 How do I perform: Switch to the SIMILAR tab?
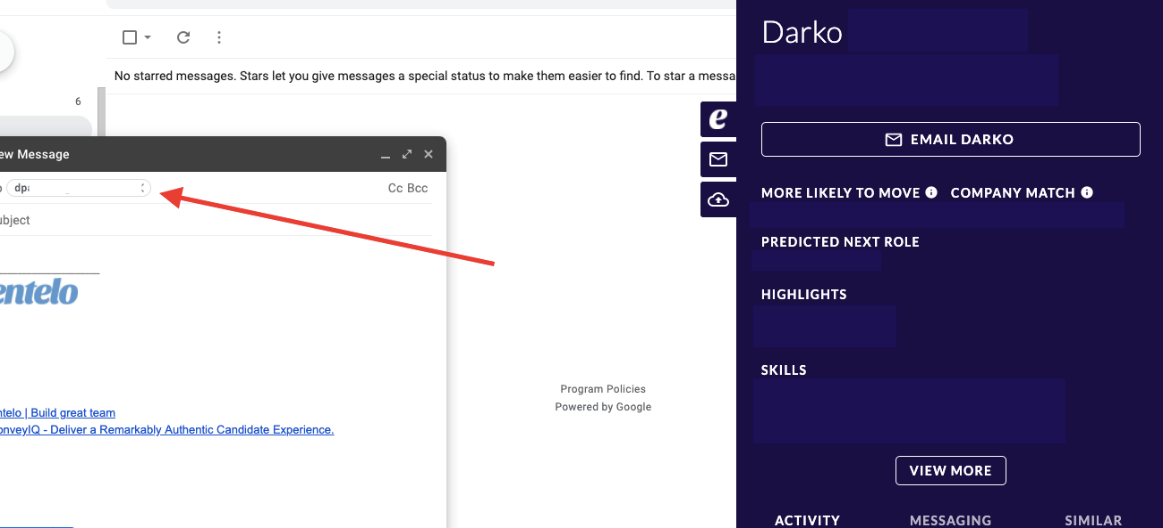(x=1093, y=521)
